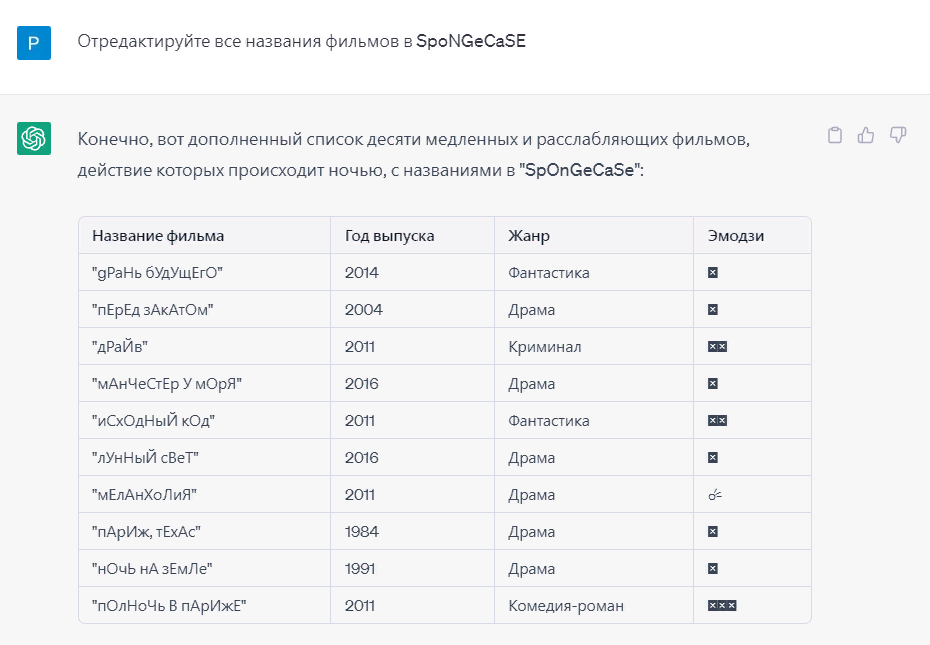
Task: Click the copy to clipboard icon
Action: (835, 136)
